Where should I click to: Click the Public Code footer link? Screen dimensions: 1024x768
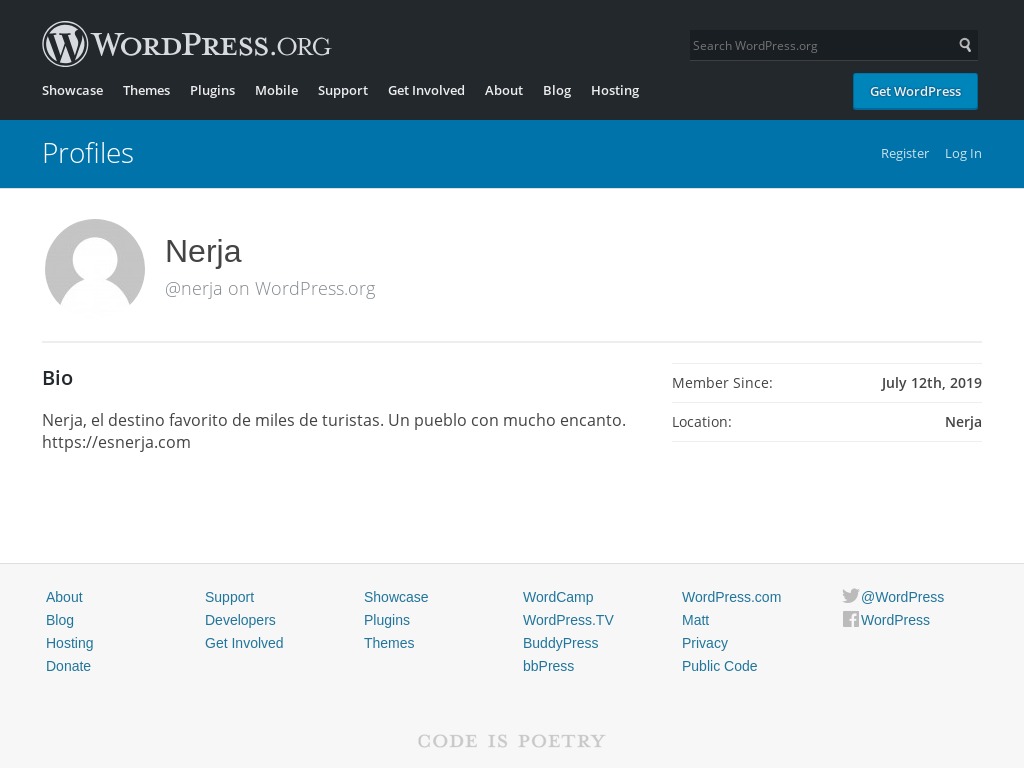[x=719, y=666]
